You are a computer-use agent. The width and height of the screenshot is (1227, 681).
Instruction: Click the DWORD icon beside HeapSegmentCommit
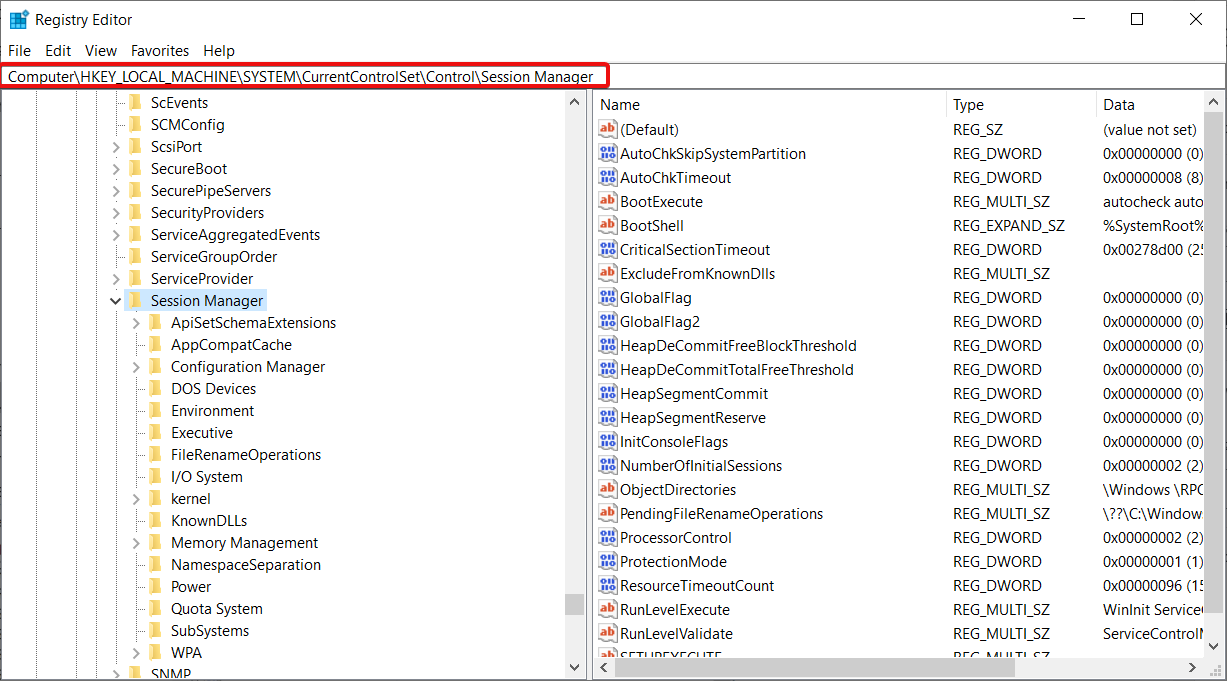tap(607, 393)
